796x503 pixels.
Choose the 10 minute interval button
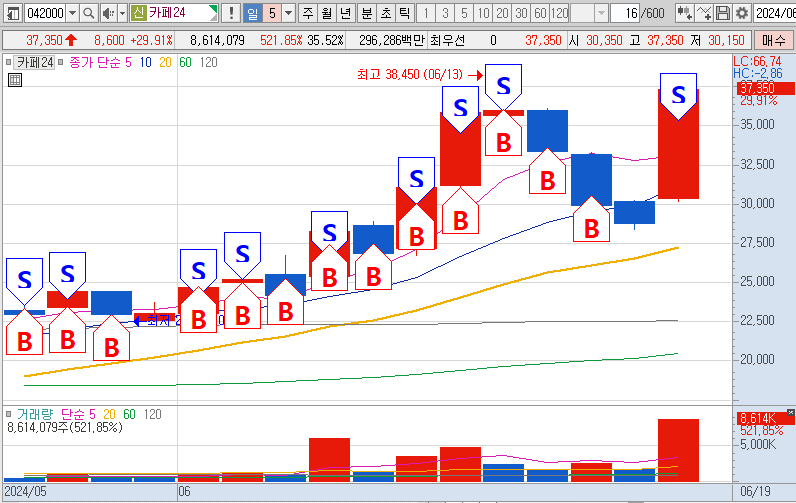tap(483, 13)
